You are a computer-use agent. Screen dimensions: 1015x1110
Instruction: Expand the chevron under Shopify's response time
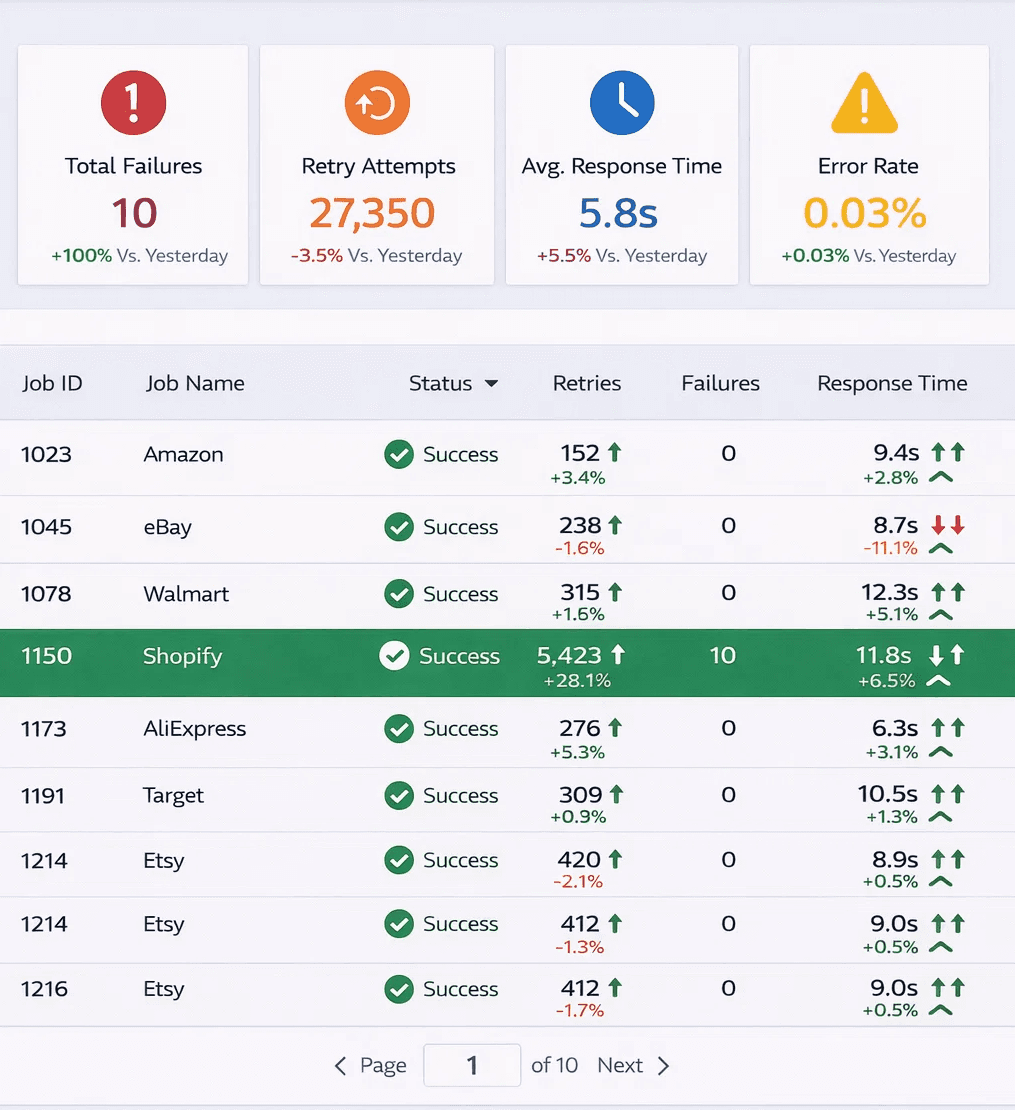[x=939, y=681]
